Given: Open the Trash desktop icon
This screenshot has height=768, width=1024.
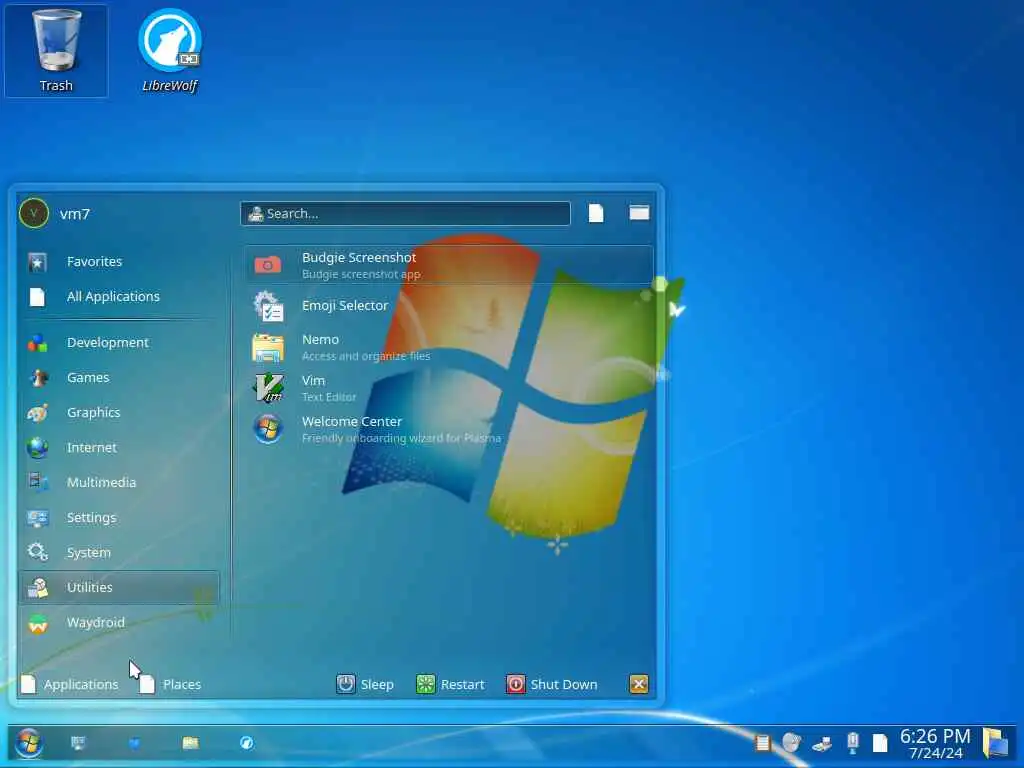Looking at the screenshot, I should coord(56,51).
